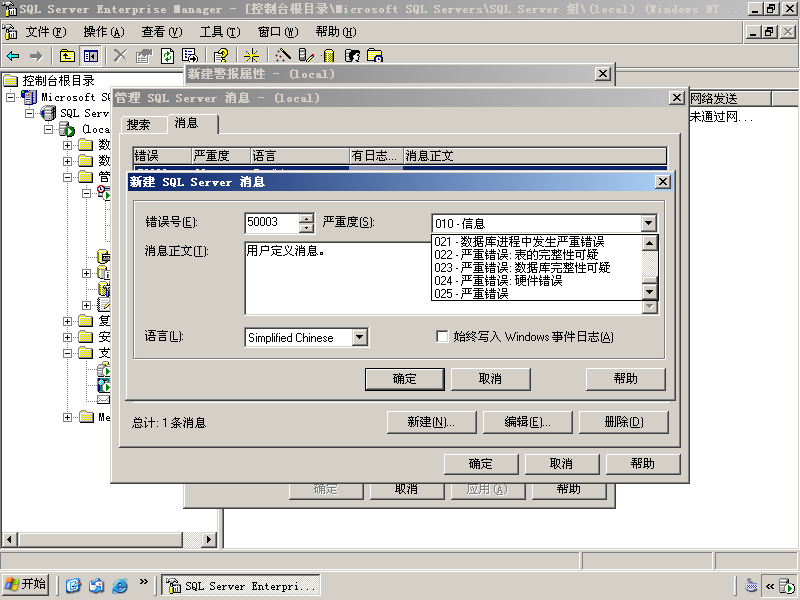The height and width of the screenshot is (600, 800).
Task: Click the Microsoft SQL Servers tree icon
Action: click(29, 97)
